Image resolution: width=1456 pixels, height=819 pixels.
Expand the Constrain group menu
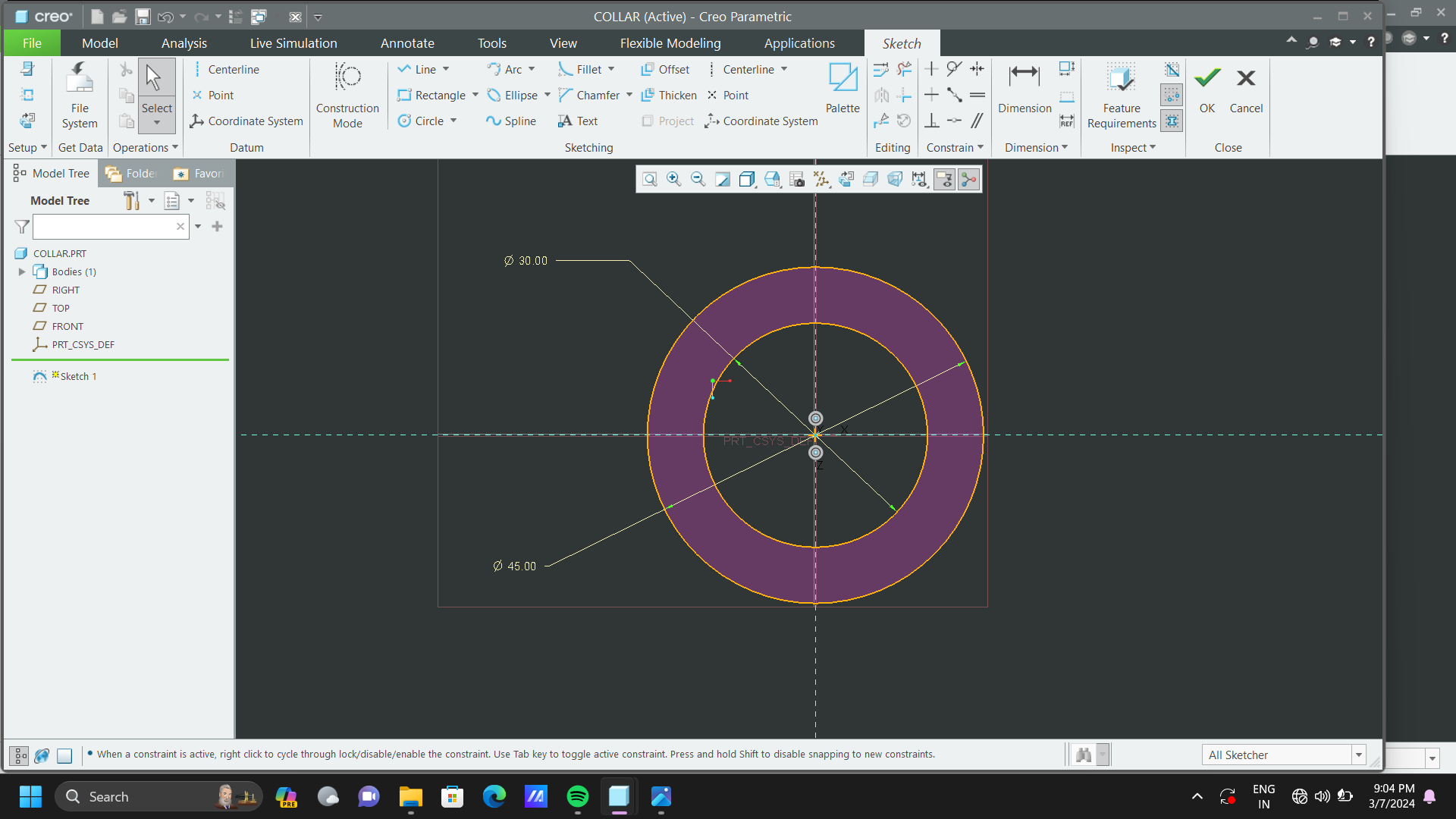955,147
